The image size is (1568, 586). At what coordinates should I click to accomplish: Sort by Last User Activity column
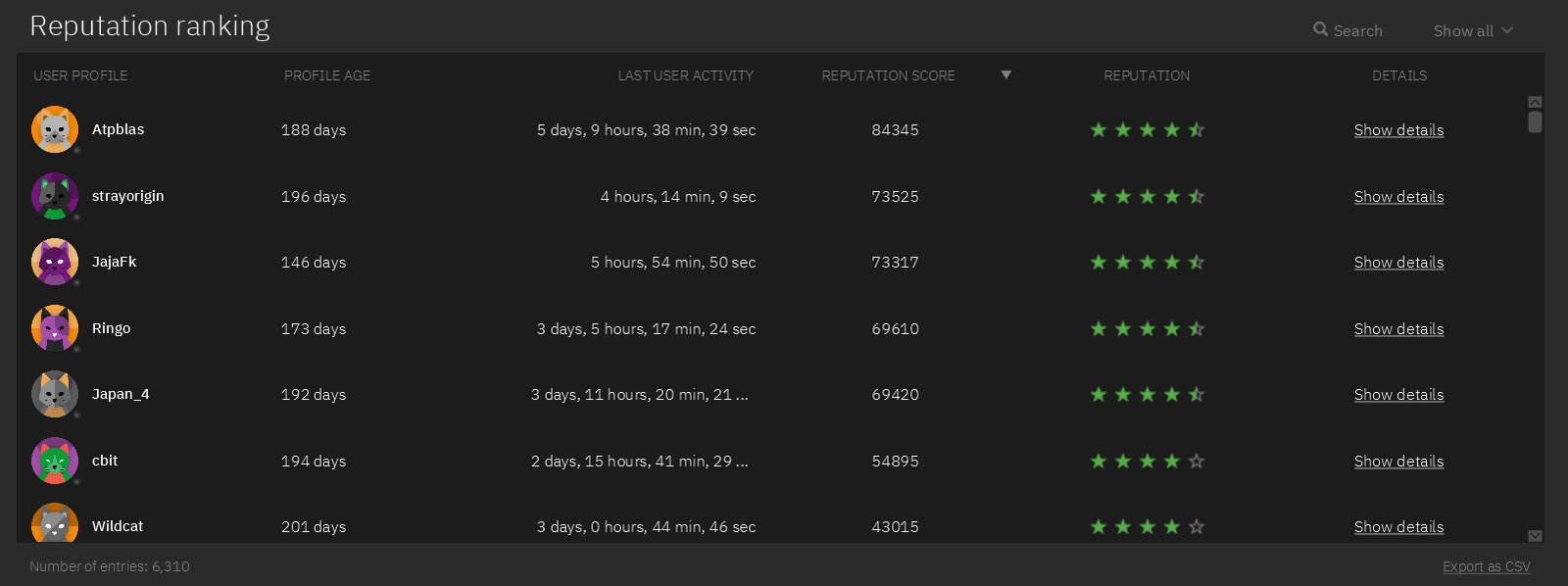pyautogui.click(x=685, y=75)
